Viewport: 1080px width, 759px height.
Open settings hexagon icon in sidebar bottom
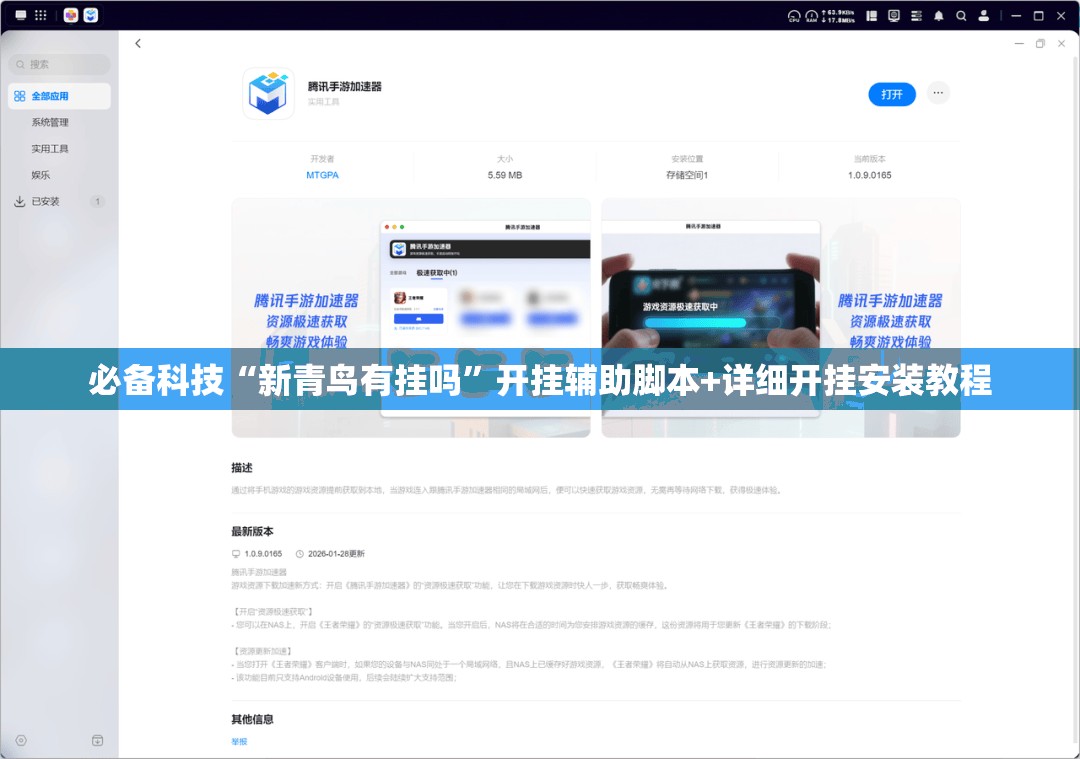tap(21, 740)
